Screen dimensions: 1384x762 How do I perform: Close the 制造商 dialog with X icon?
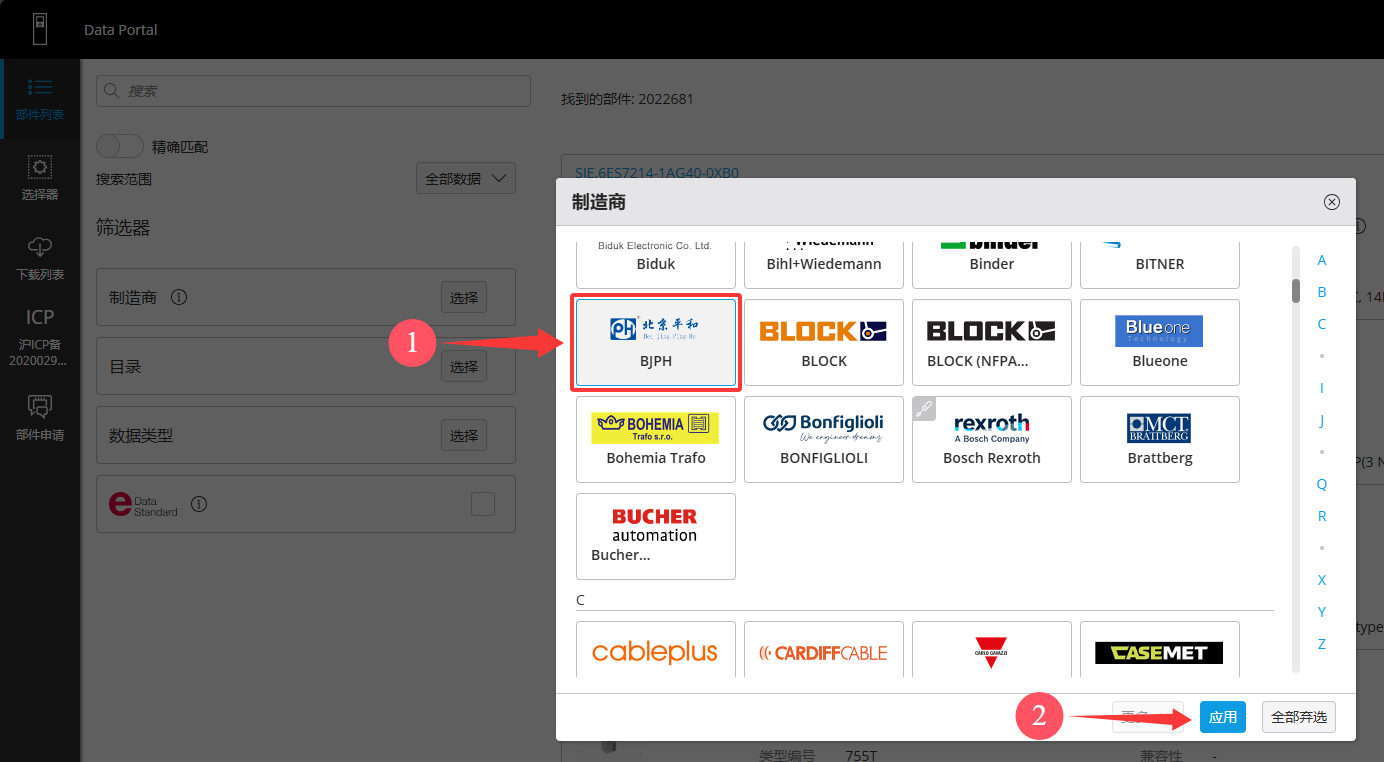1331,202
